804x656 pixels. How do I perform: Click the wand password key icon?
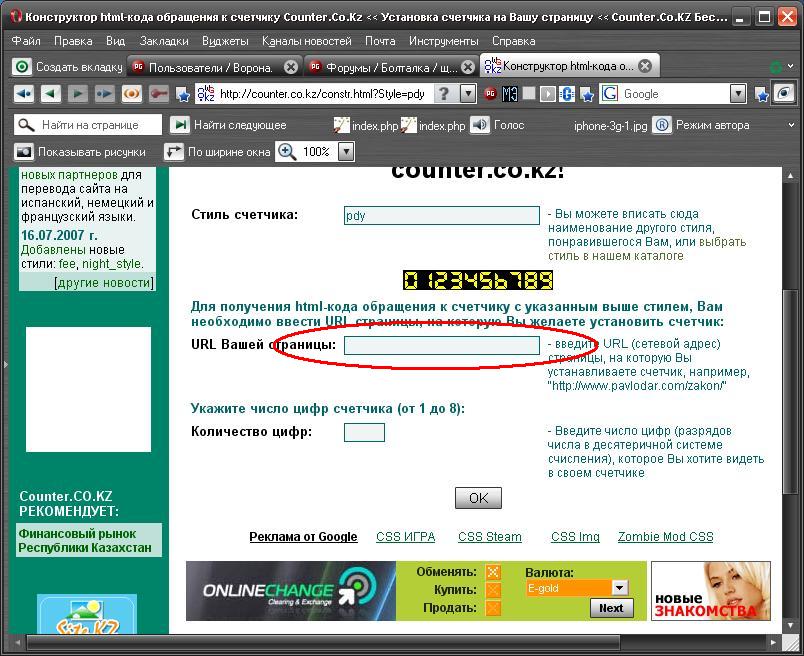[159, 94]
